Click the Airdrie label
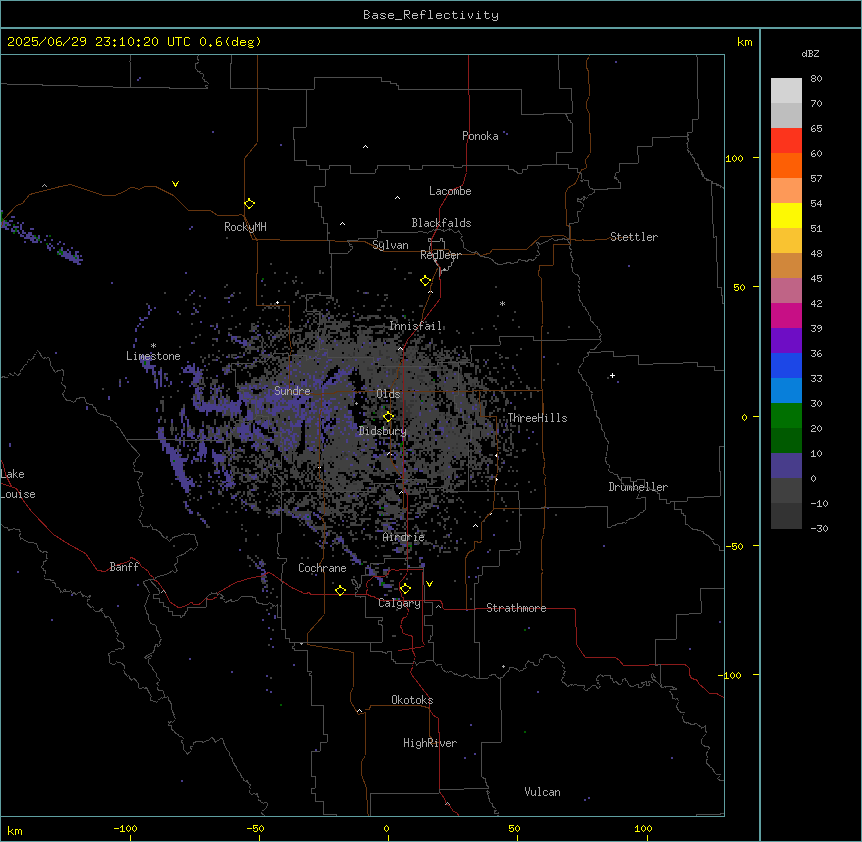This screenshot has width=862, height=842. [x=404, y=537]
